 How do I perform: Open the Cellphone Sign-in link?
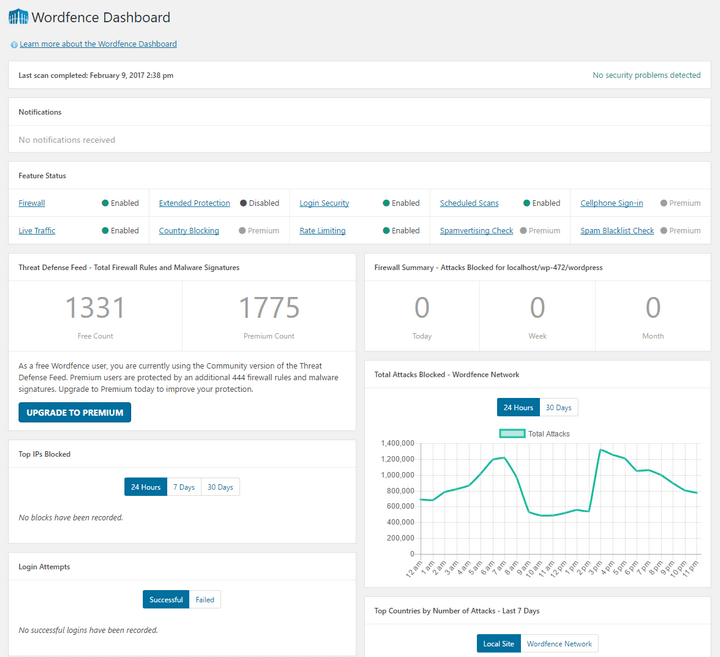(612, 203)
